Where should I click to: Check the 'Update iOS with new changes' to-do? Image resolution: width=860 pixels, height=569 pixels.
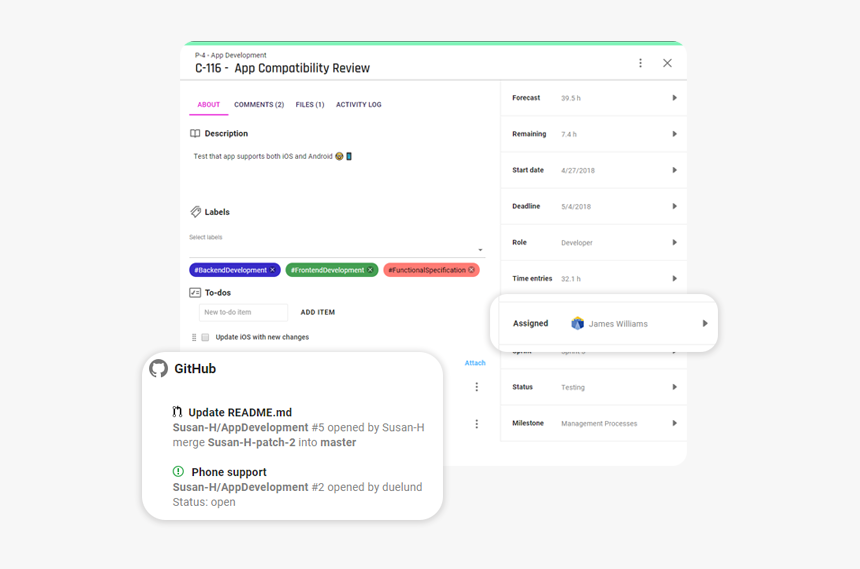(x=205, y=338)
